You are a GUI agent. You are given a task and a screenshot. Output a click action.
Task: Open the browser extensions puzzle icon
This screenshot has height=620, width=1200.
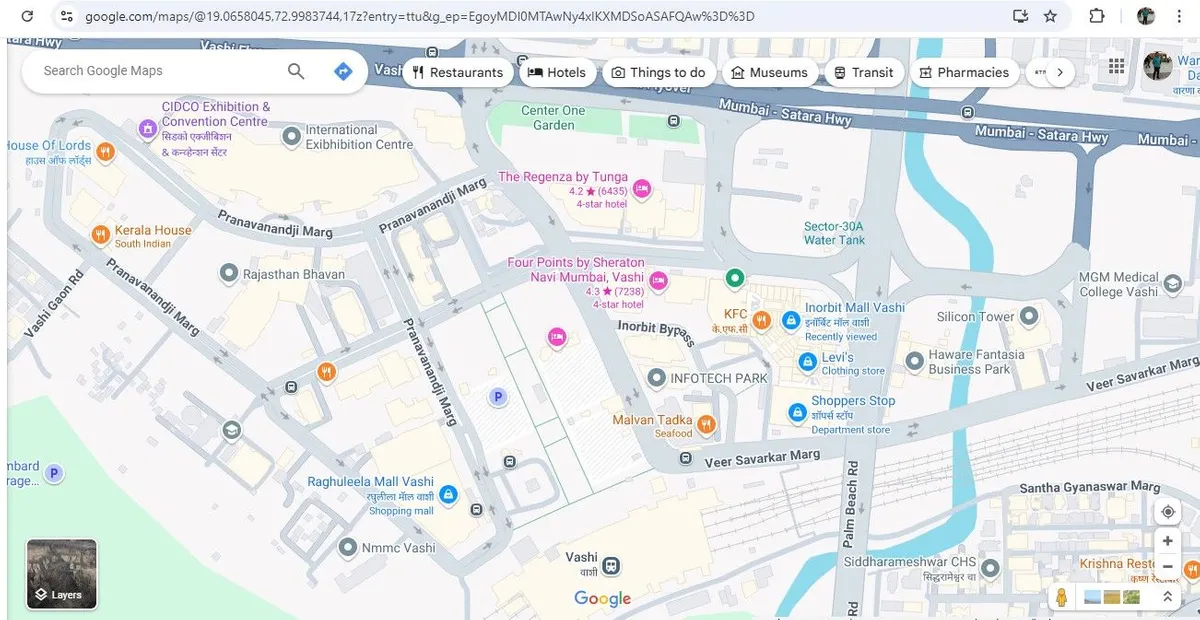click(1096, 16)
